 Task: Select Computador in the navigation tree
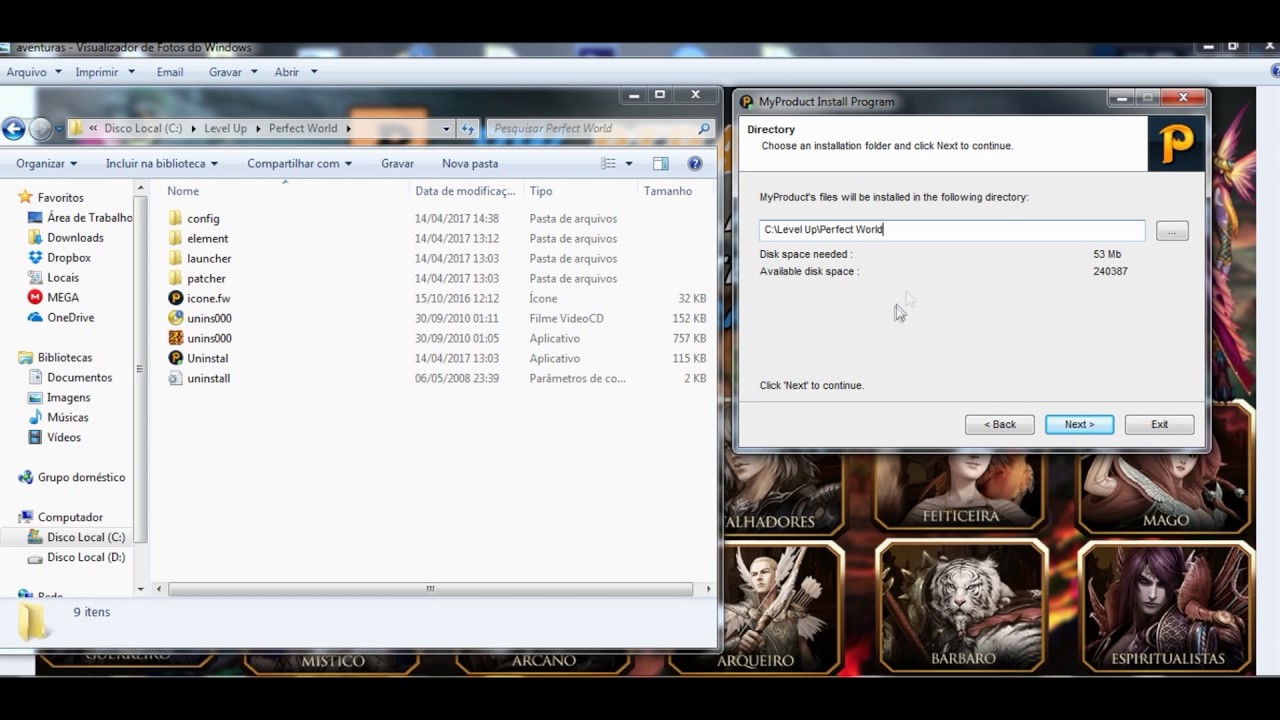coord(60,517)
